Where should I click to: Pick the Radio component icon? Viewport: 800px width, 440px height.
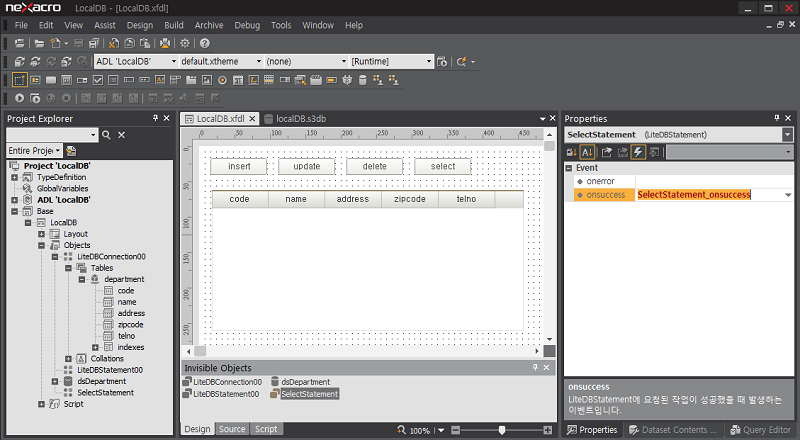pyautogui.click(x=222, y=80)
